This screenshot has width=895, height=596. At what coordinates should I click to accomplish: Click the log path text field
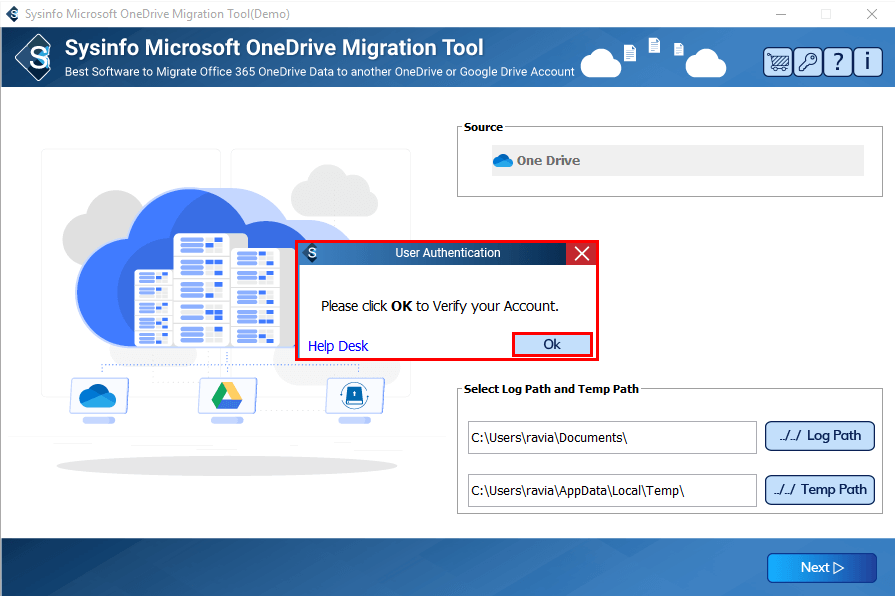[612, 437]
